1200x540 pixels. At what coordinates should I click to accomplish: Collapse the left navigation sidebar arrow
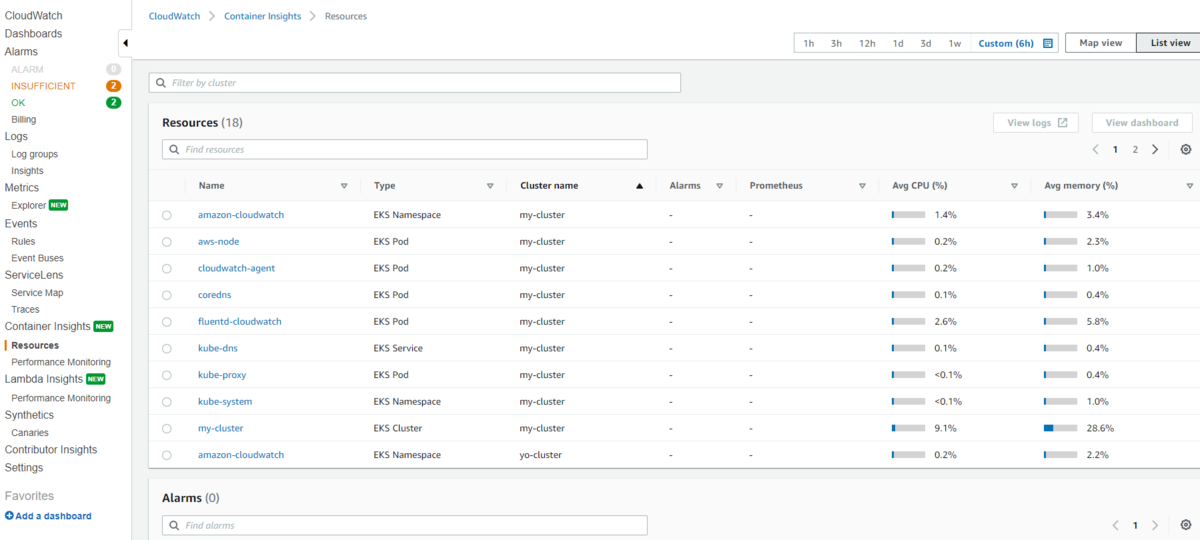tap(125, 43)
